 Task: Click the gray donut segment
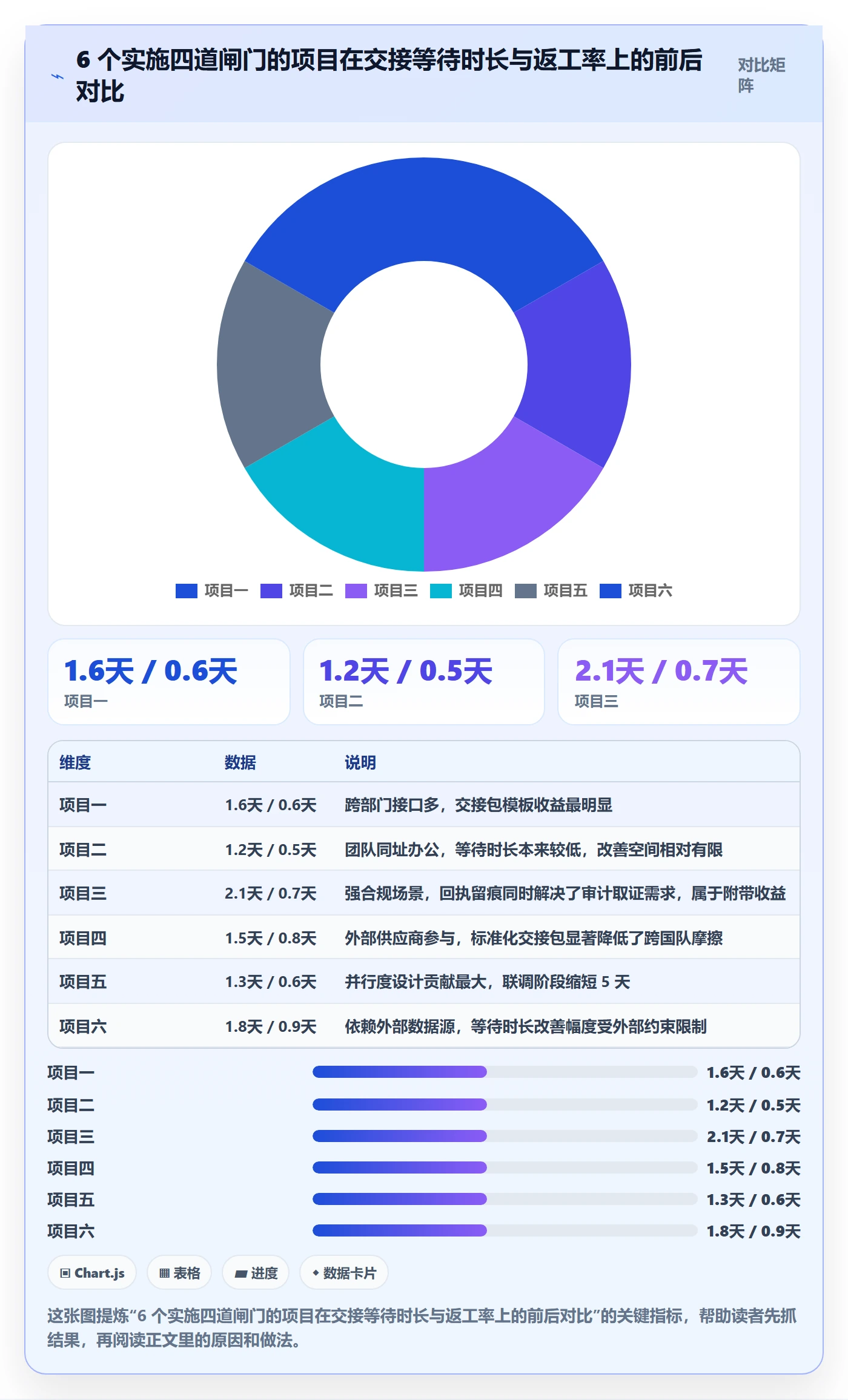[x=270, y=365]
